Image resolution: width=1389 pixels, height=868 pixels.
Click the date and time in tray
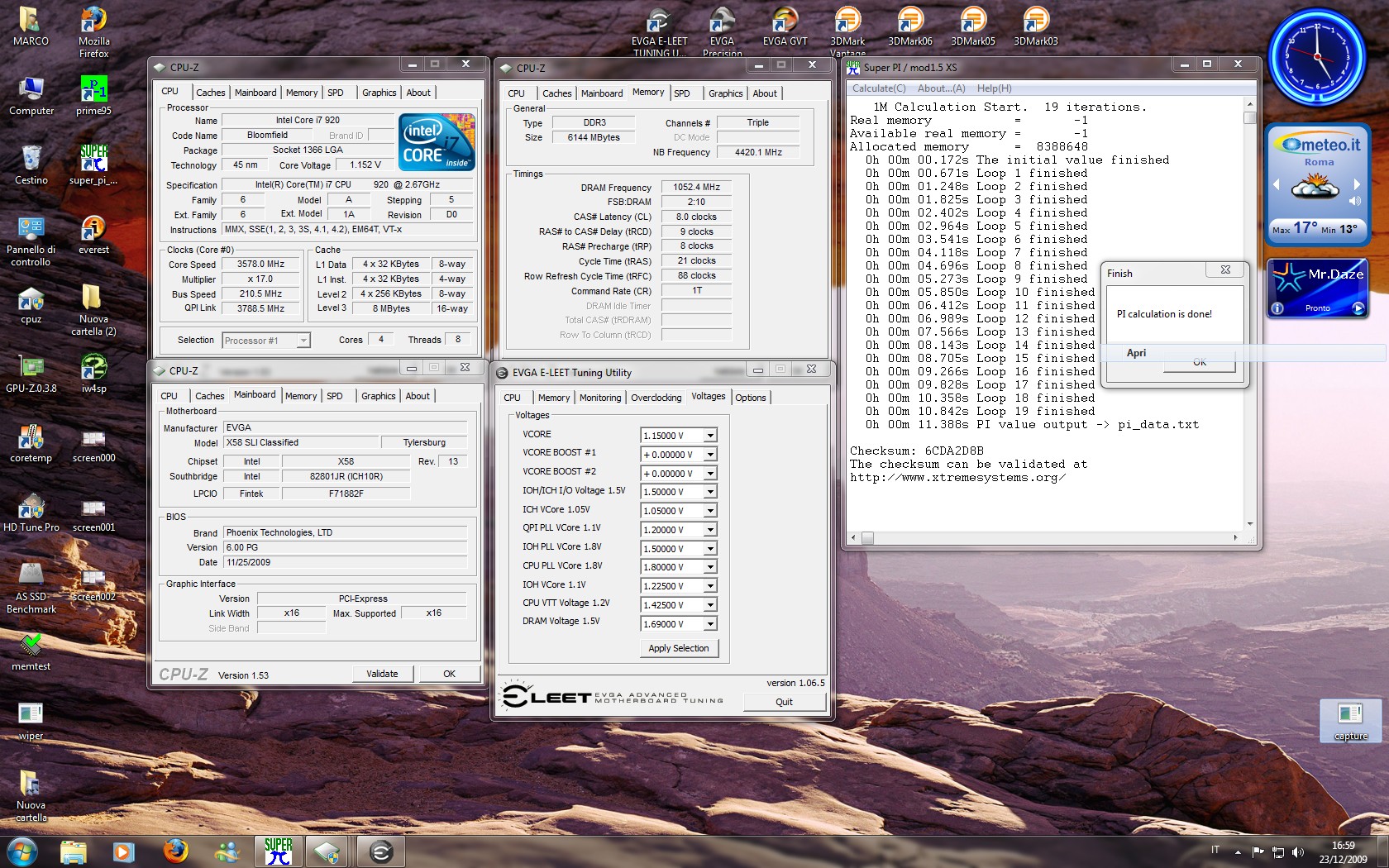1343,852
